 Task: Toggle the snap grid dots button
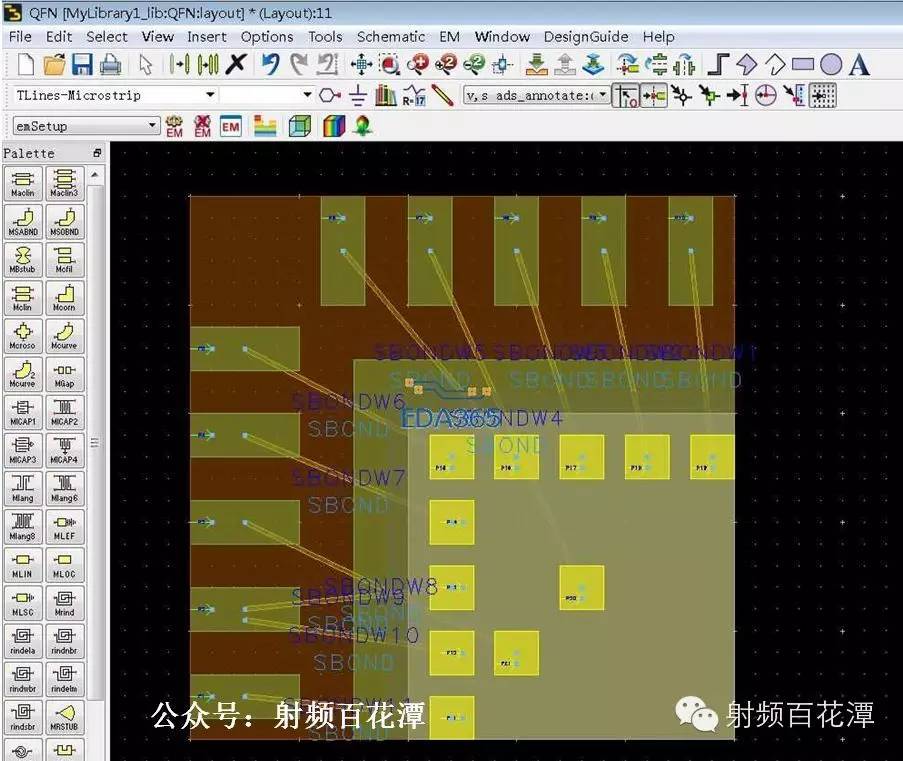(823, 96)
